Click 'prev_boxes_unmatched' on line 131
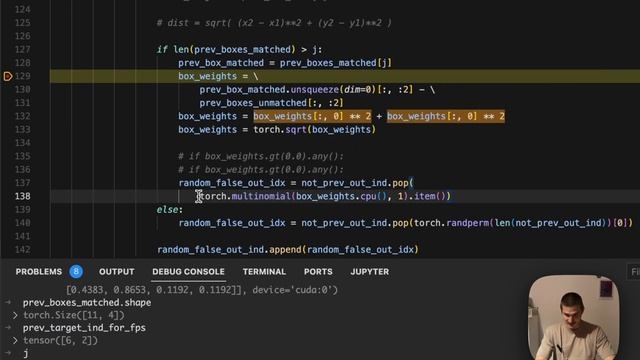This screenshot has height=360, width=640. click(x=253, y=103)
